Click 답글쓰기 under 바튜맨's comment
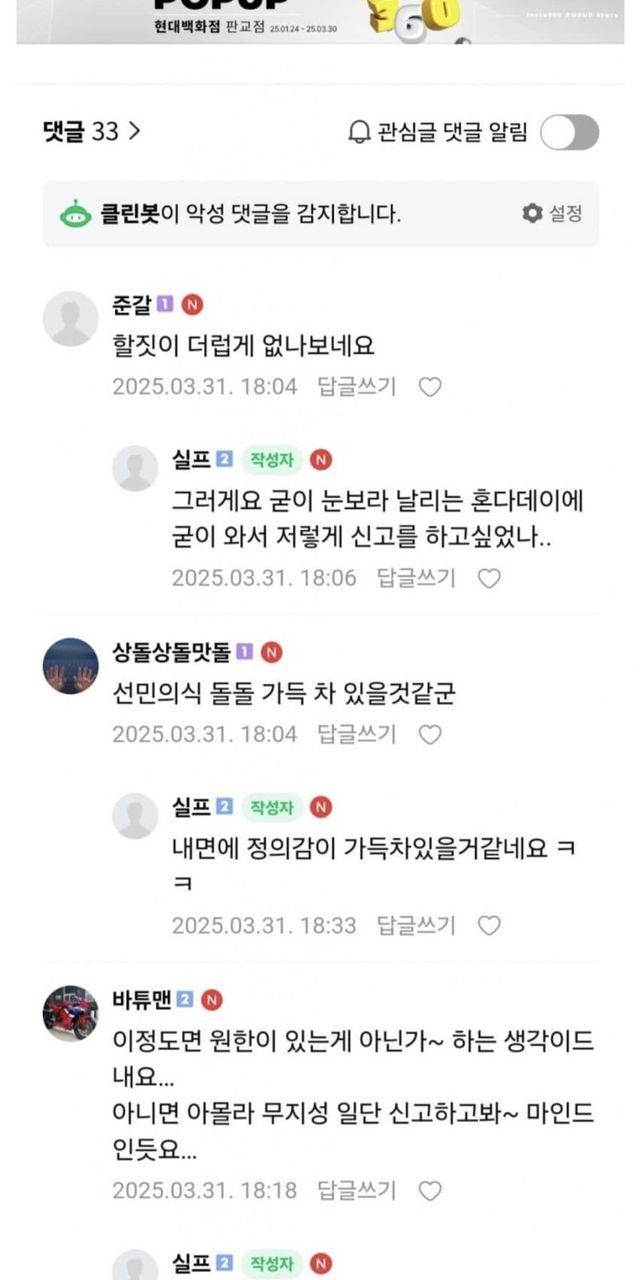 coord(357,1191)
